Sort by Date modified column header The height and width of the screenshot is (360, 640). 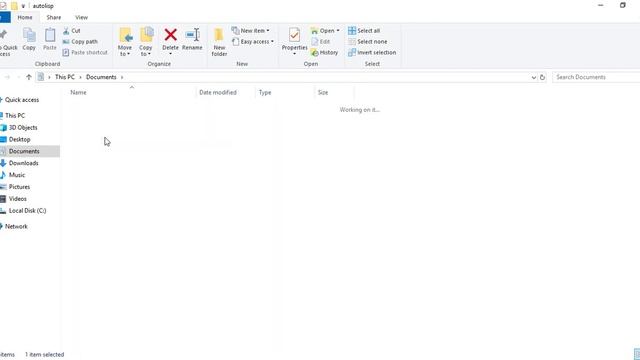tap(218, 93)
